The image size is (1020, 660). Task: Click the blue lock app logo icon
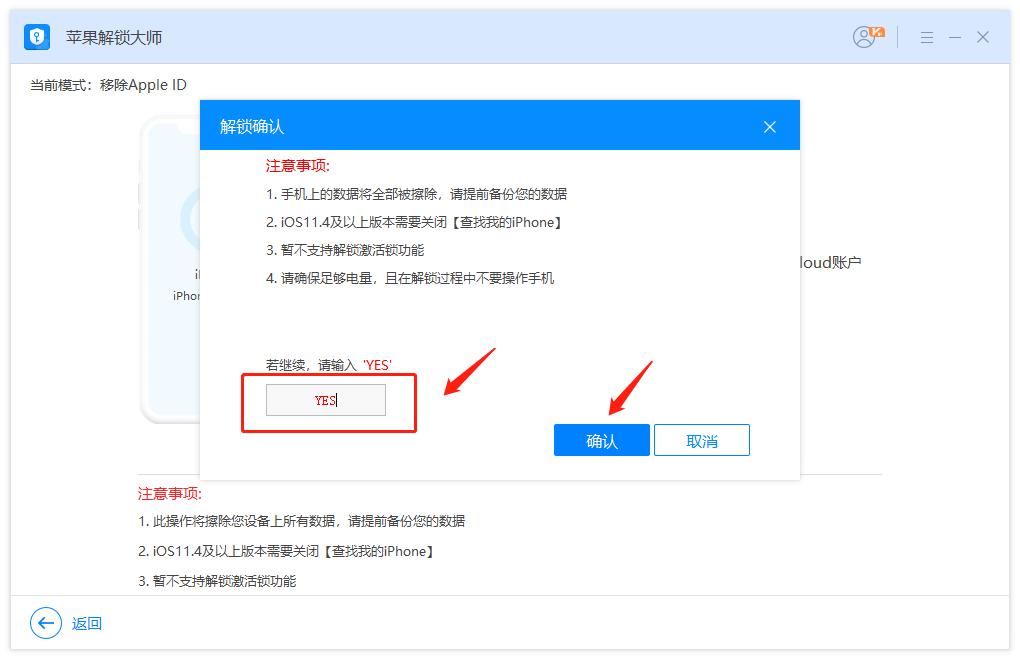tap(37, 37)
